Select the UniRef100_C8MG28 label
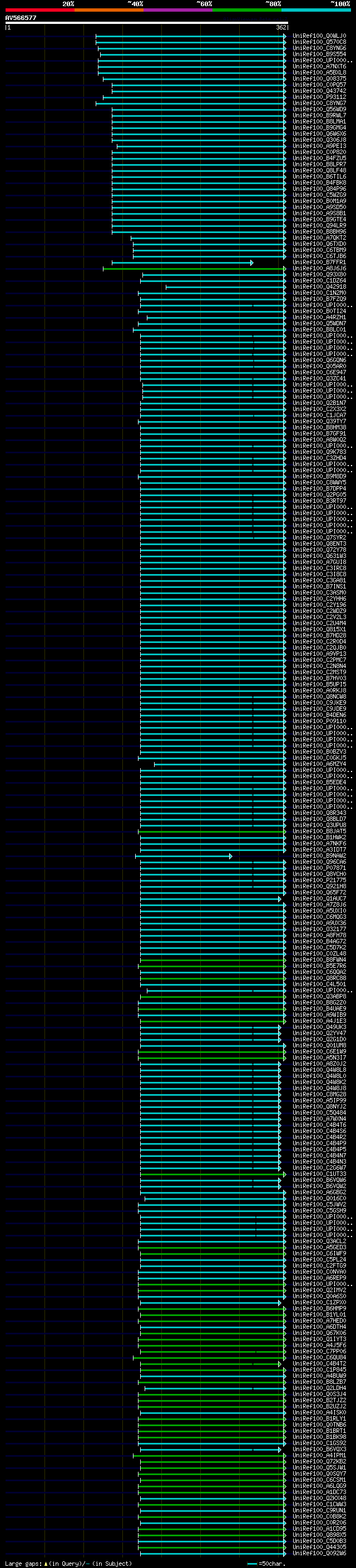This screenshot has height=1568, width=356. tap(319, 1095)
